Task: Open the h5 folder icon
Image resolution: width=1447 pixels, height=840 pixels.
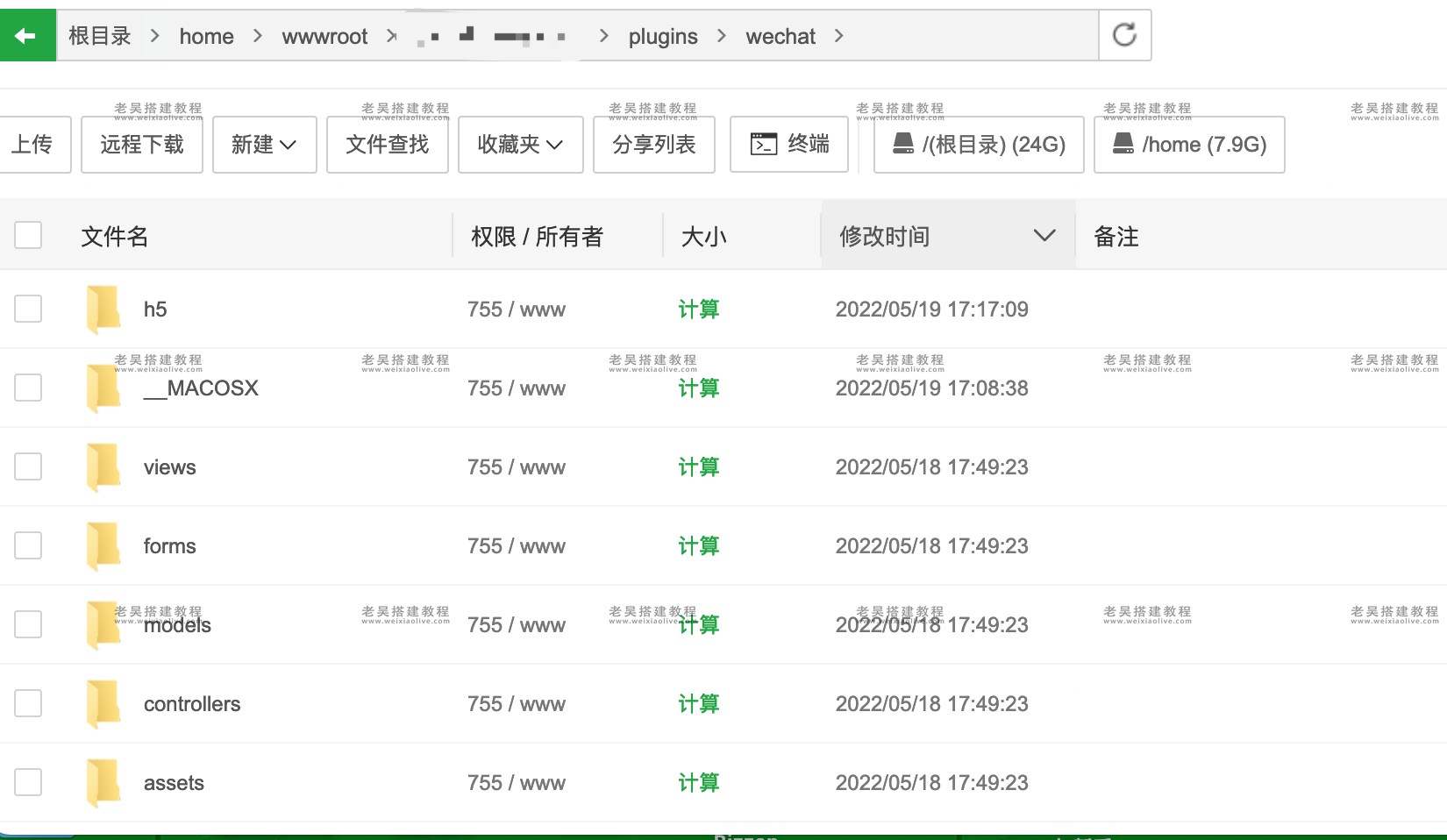Action: click(103, 309)
